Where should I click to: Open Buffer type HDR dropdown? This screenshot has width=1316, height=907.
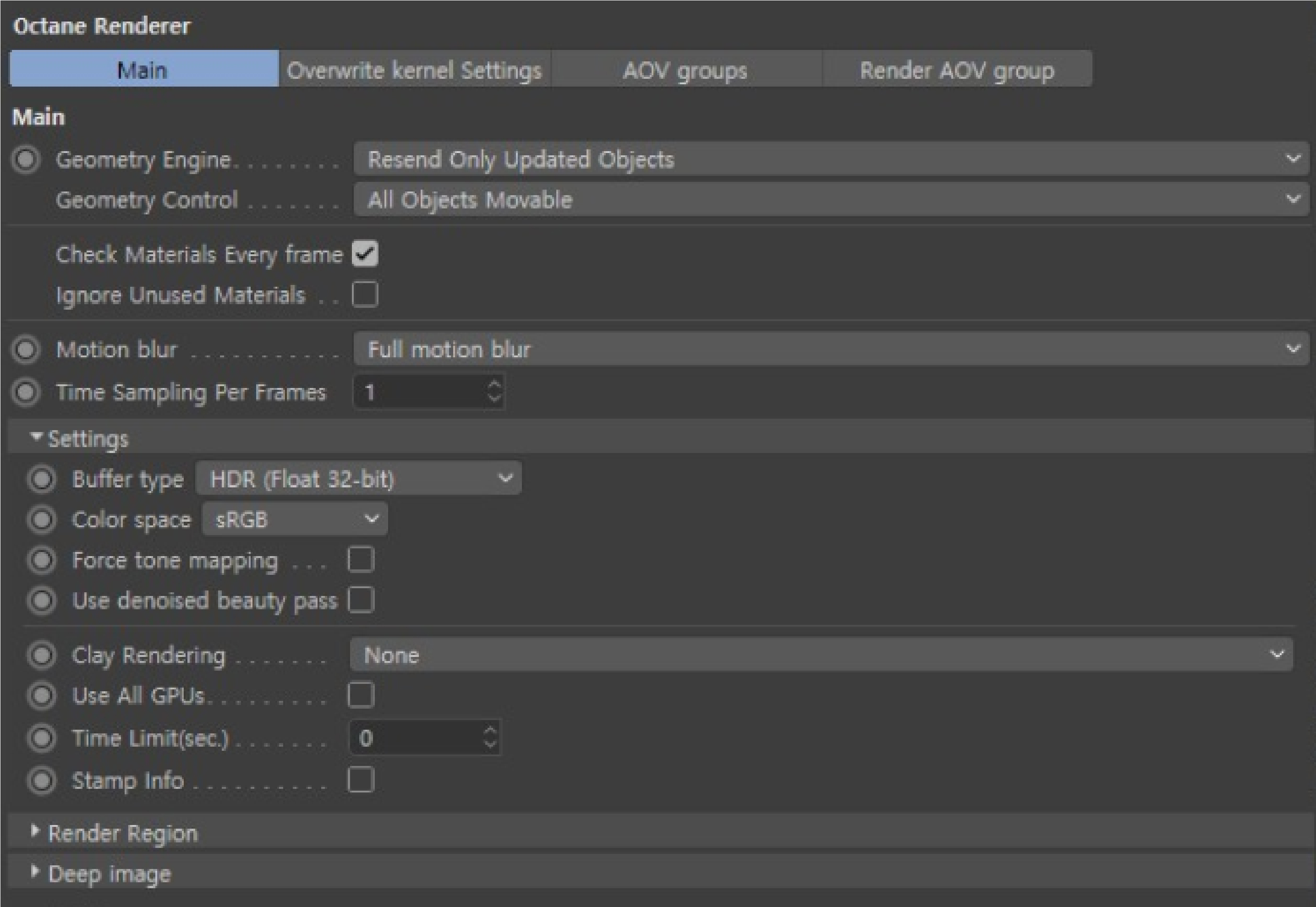(x=358, y=479)
